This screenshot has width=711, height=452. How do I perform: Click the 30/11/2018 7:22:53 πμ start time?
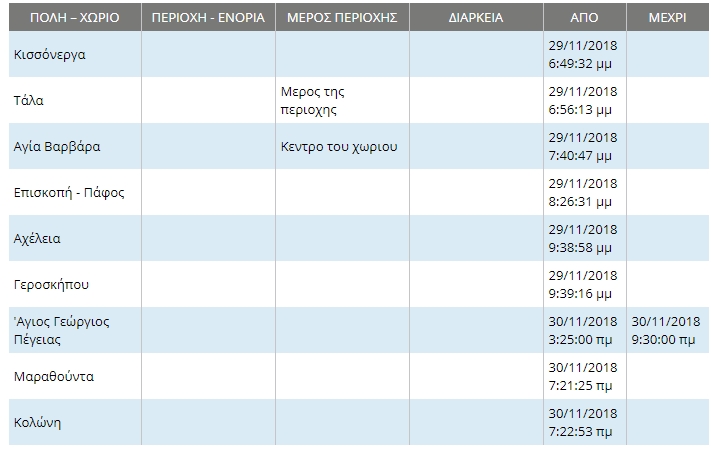coord(583,423)
